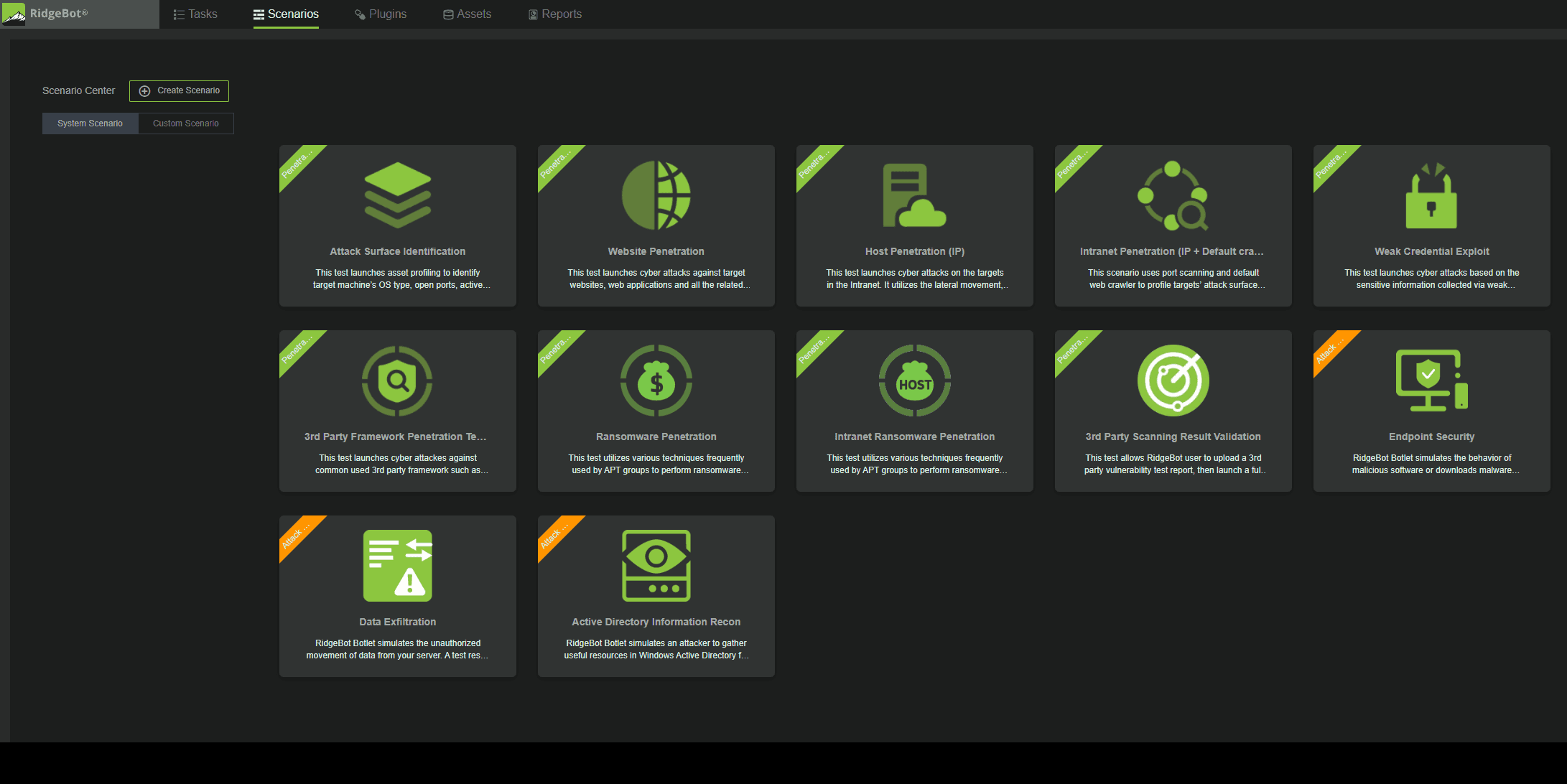
Task: Open Ransomware Penetration scenario title
Action: [x=656, y=437]
